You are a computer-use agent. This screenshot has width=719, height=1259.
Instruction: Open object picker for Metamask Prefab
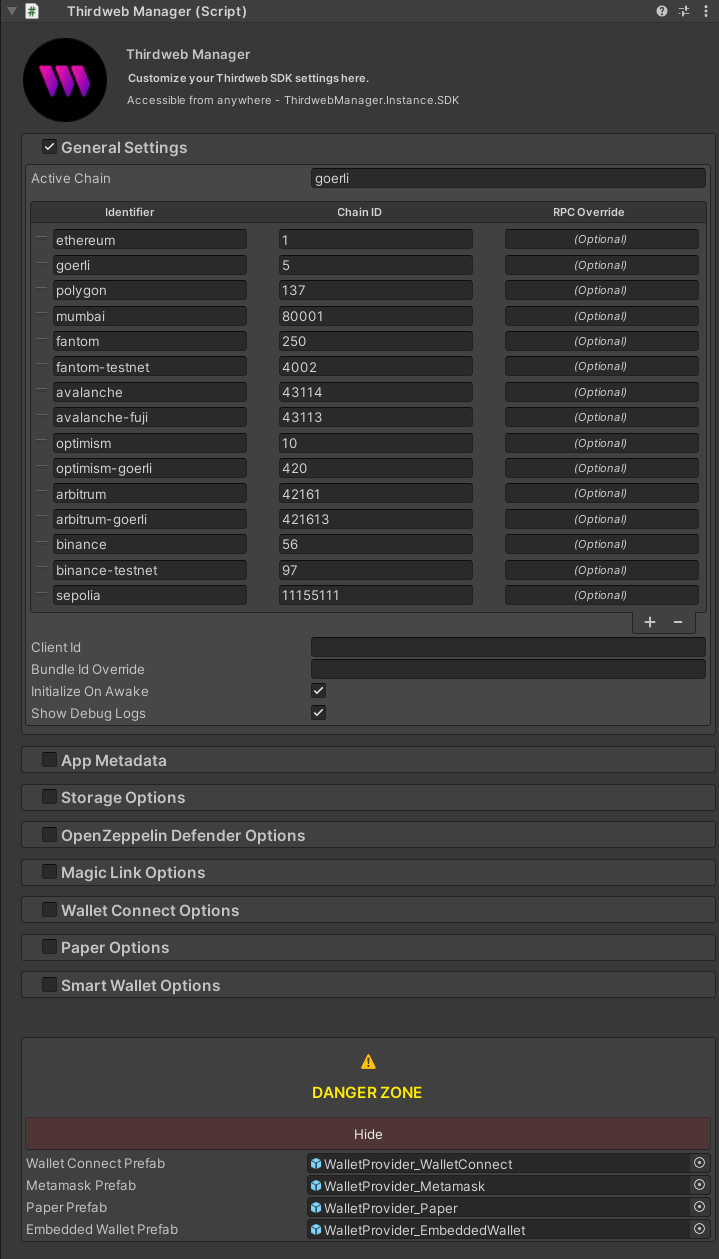(699, 1185)
